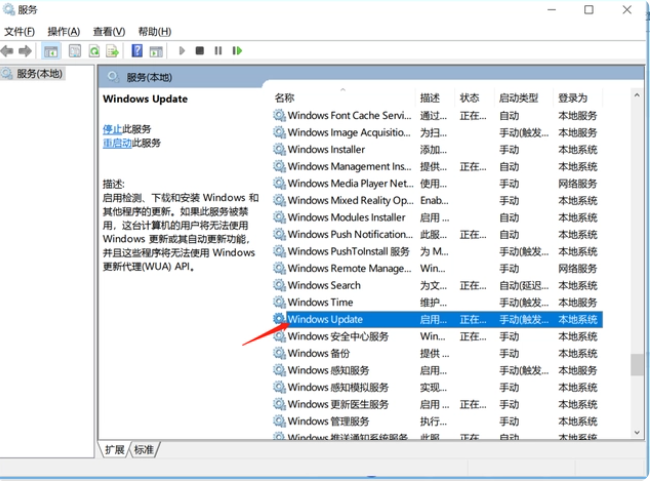
Task: Open the 文件(F) menu
Action: coord(19,32)
